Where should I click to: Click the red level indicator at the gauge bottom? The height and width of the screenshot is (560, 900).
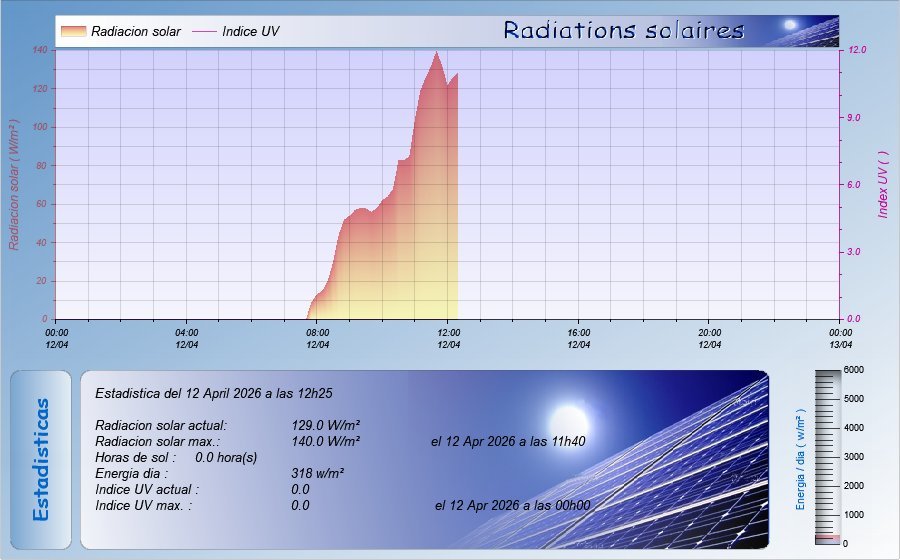point(829,538)
